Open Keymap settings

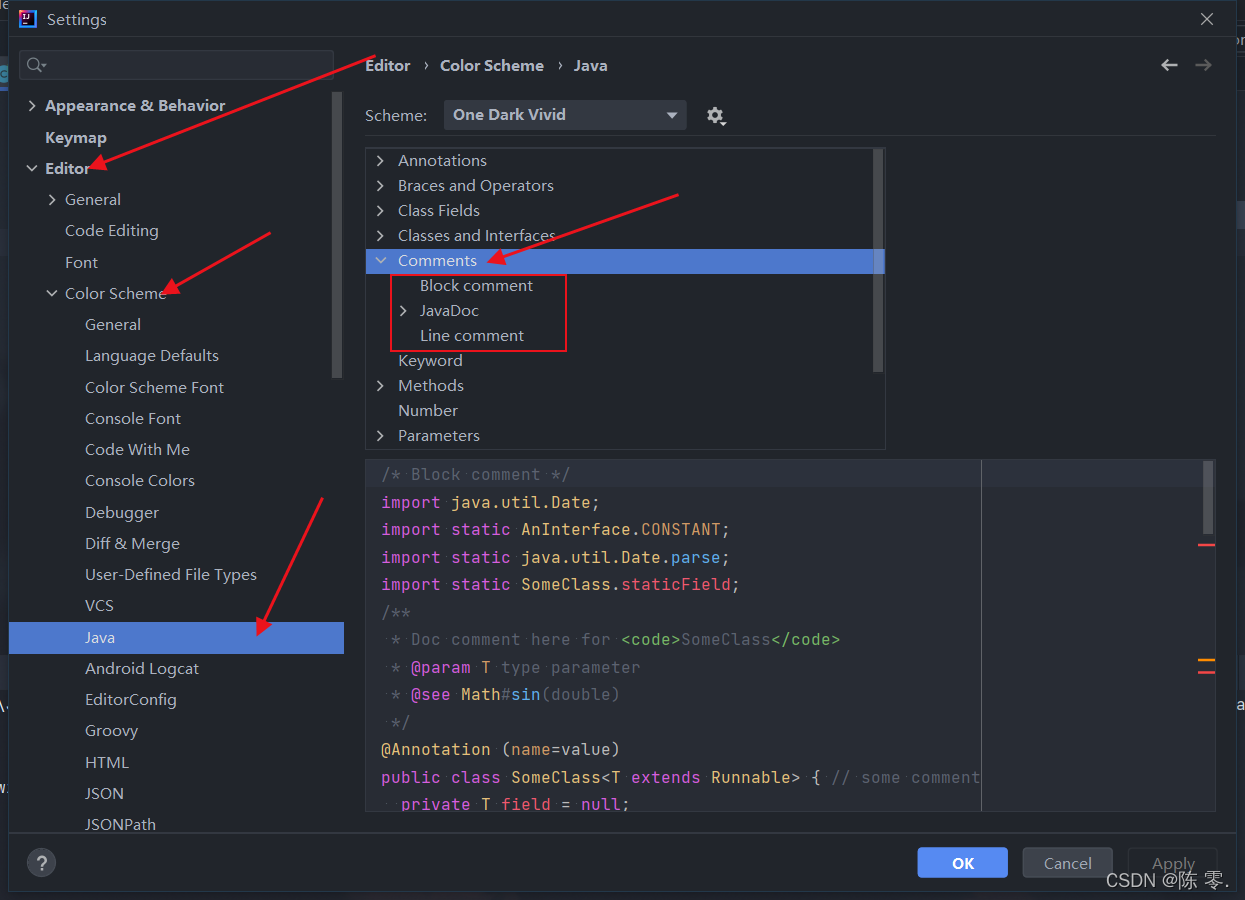pos(76,138)
